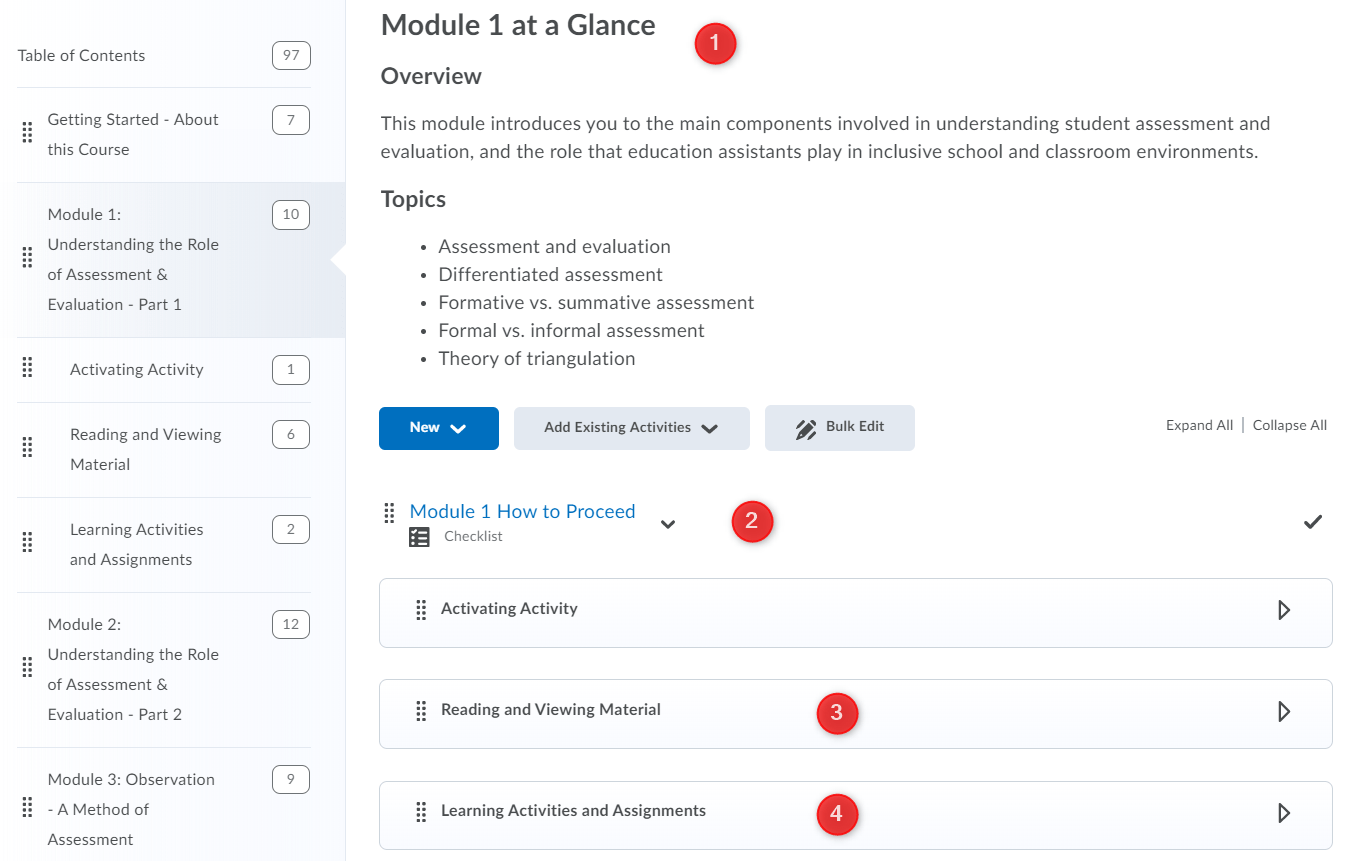The image size is (1350, 861).
Task: Click the sidebar drag handle for Getting Started
Action: 27,133
